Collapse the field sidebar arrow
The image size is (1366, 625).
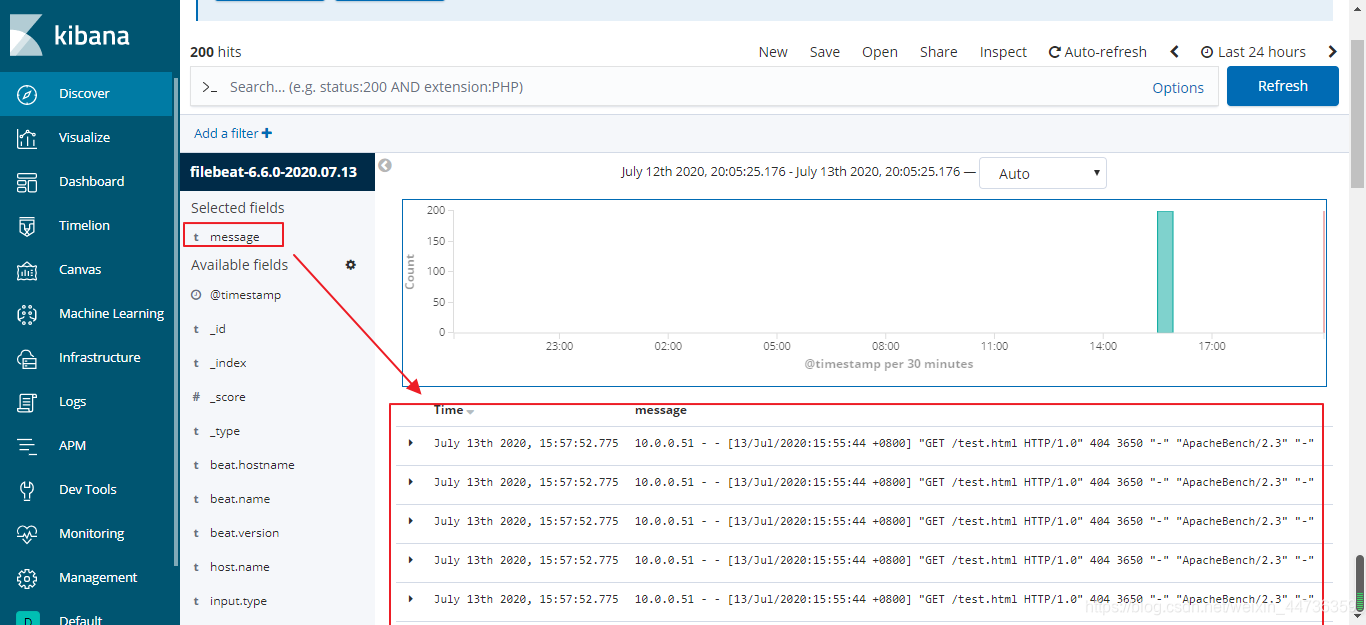click(x=385, y=166)
